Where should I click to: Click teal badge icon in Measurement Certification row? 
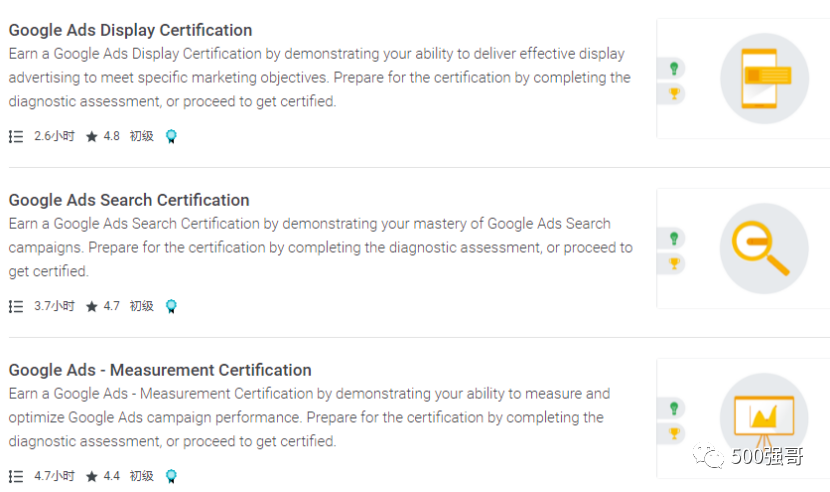(x=171, y=477)
